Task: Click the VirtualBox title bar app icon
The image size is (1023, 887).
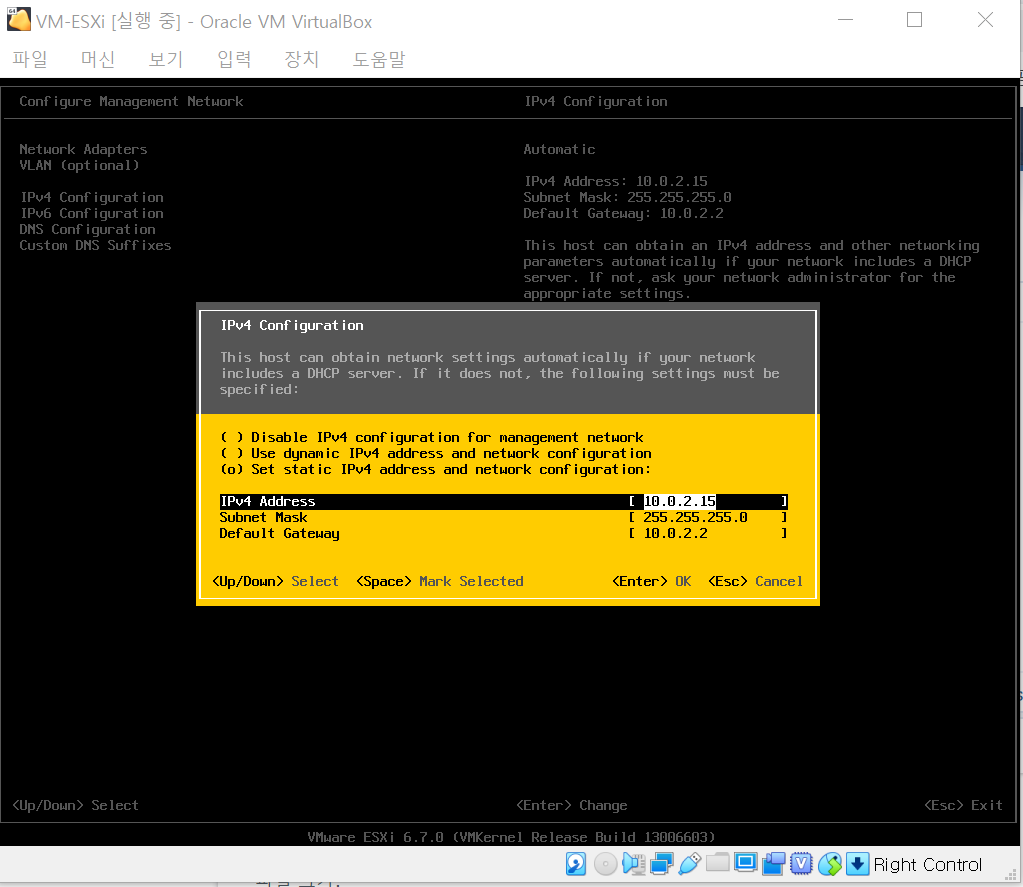Action: [18, 20]
